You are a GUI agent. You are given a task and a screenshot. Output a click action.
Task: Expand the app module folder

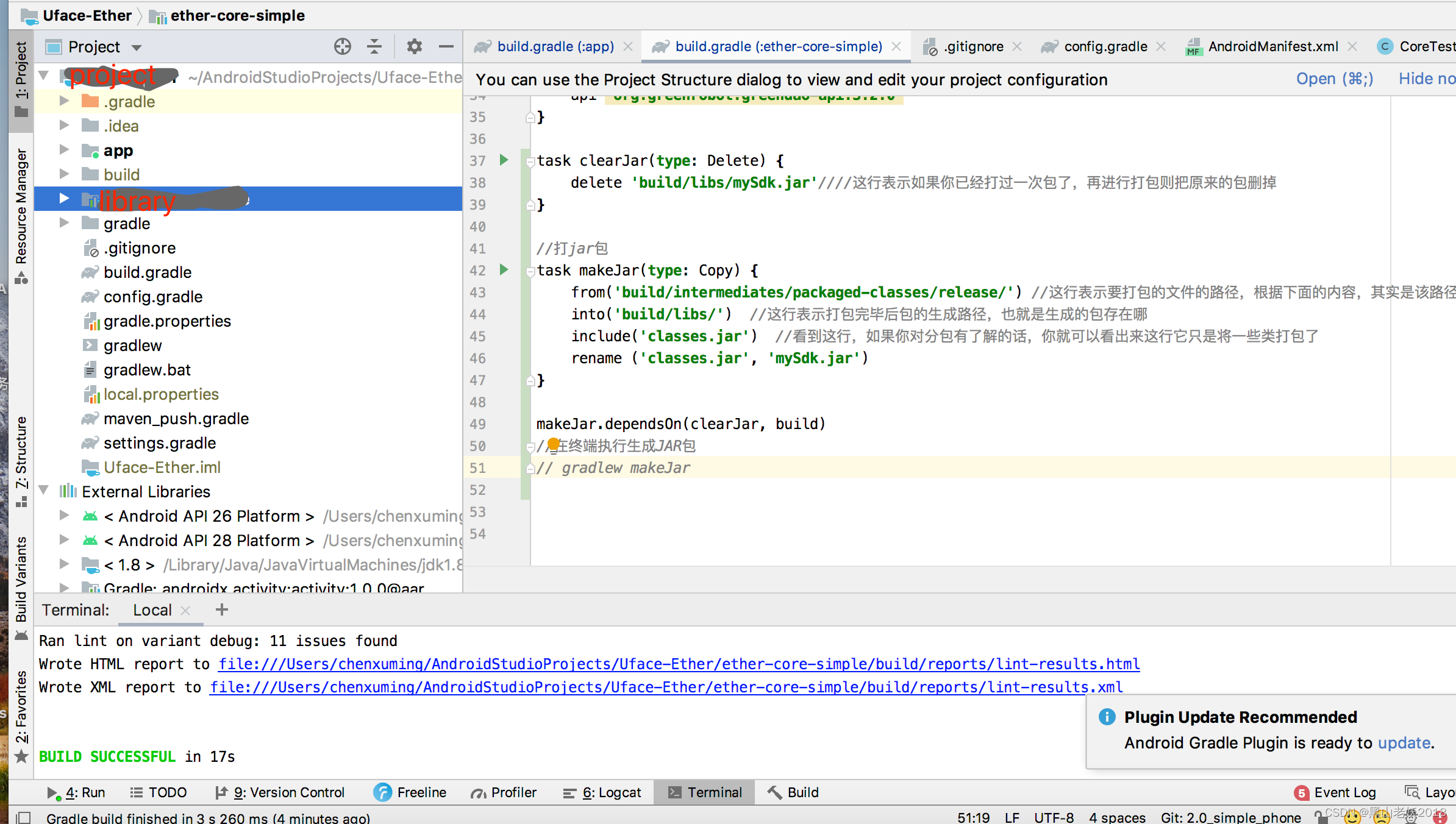click(64, 150)
